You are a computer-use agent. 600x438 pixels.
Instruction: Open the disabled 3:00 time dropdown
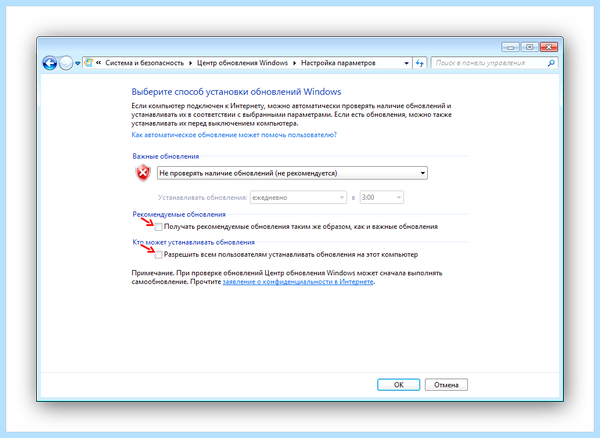coord(382,197)
